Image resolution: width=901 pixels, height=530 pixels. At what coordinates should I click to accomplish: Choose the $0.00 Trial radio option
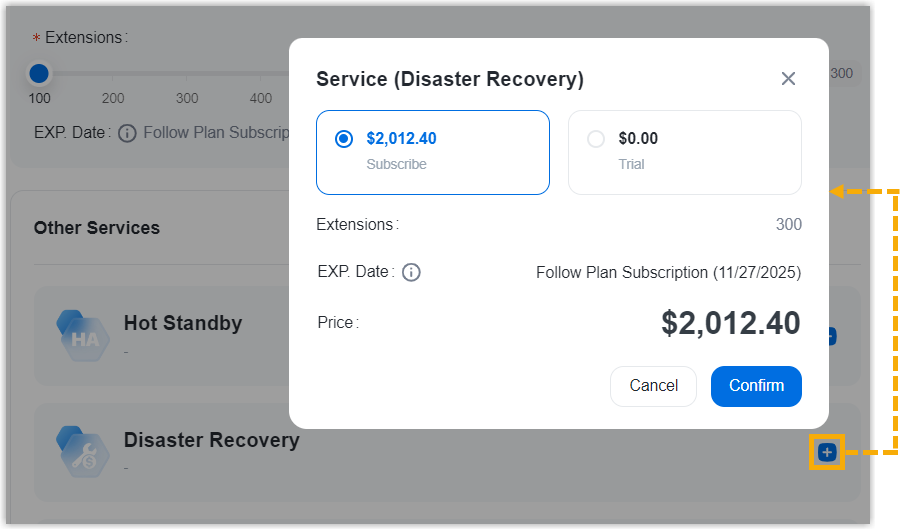tap(596, 139)
